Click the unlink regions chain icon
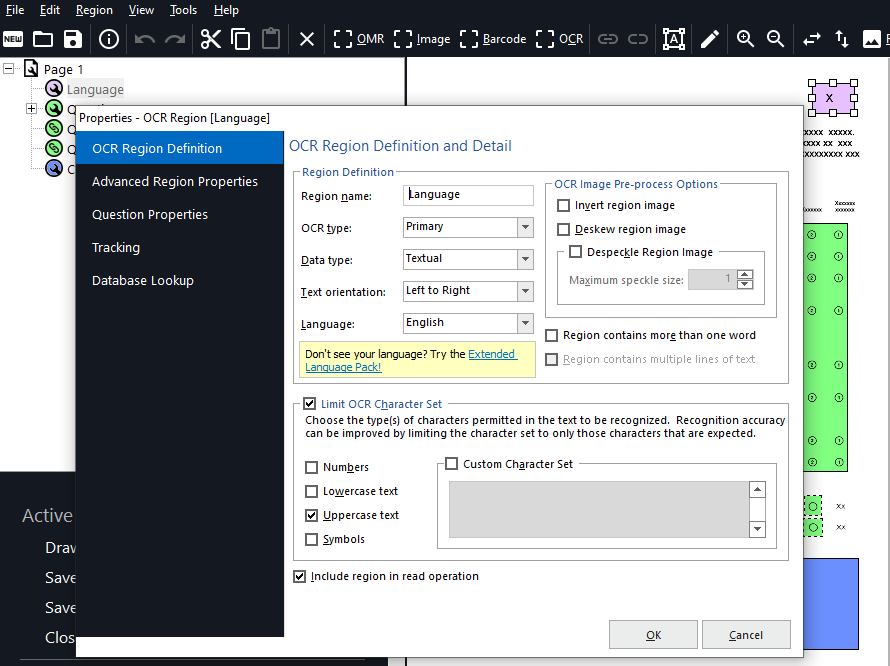This screenshot has width=890, height=666. (637, 39)
